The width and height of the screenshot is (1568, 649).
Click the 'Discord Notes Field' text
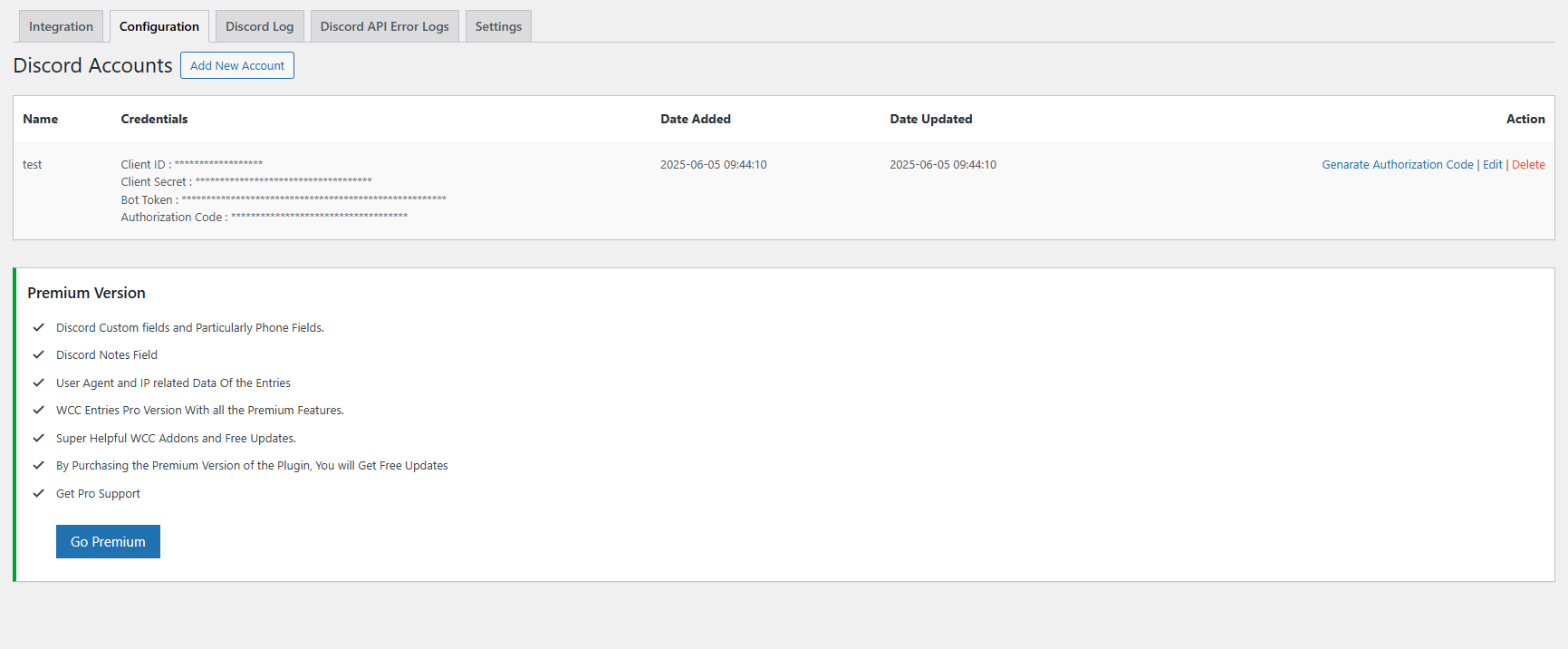coord(107,355)
